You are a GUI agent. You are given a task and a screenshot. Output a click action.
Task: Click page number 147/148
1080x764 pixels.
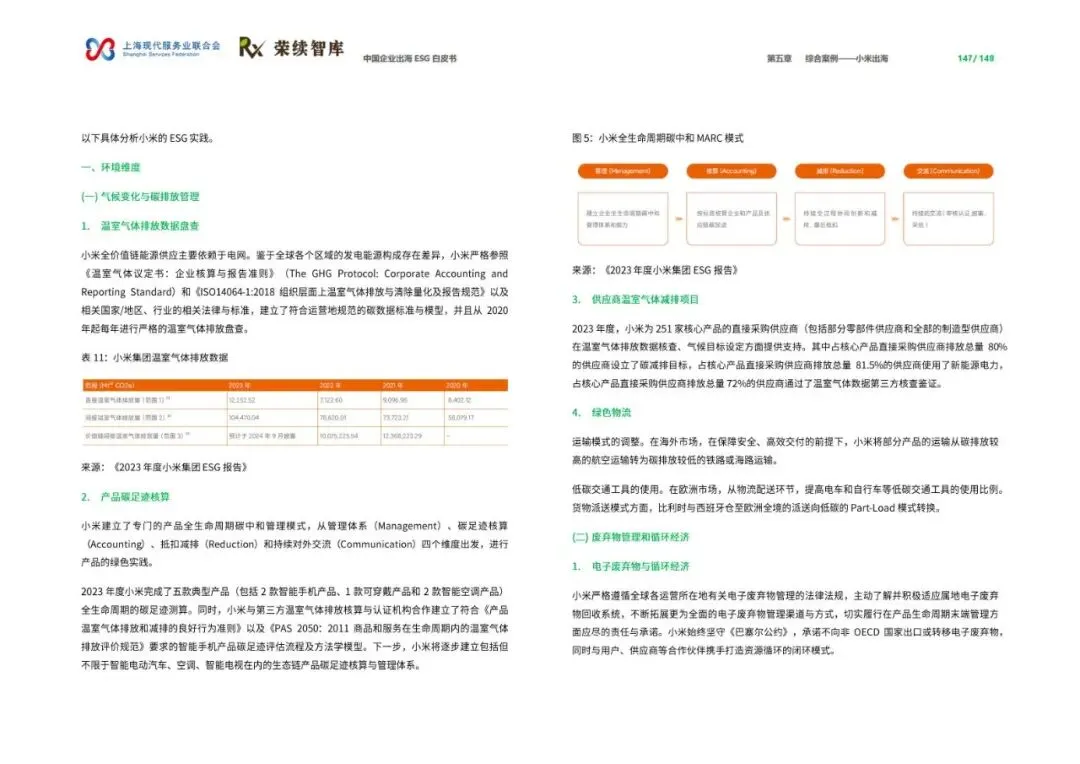tap(976, 59)
